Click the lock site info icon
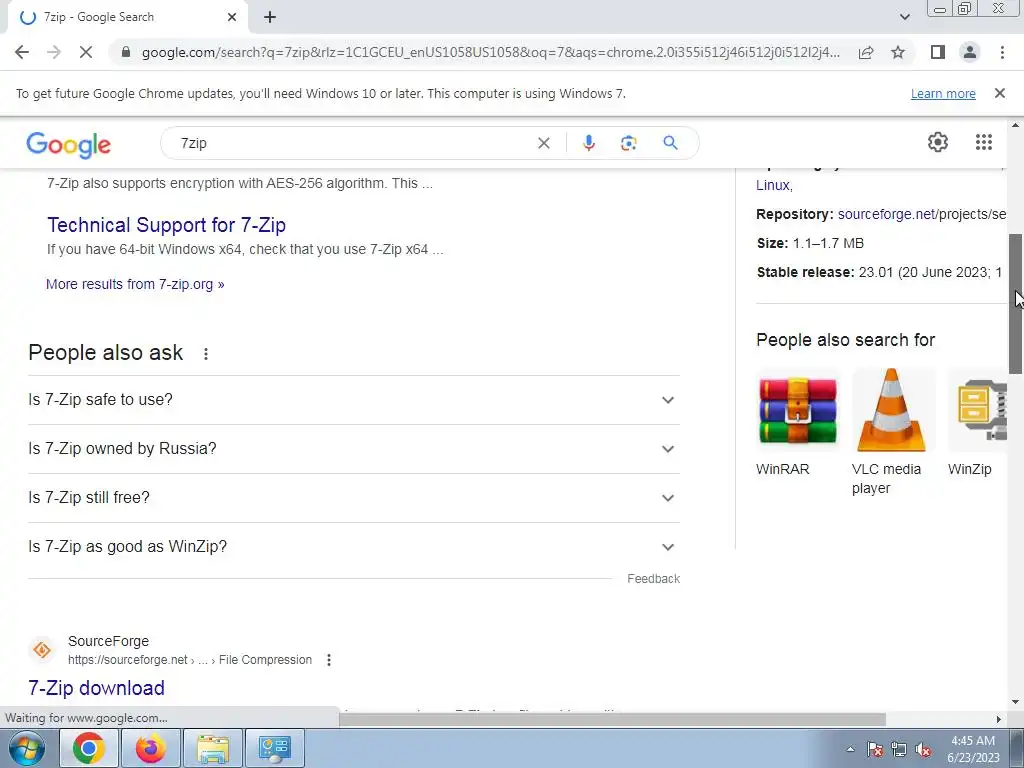The height and width of the screenshot is (768, 1024). (x=126, y=52)
